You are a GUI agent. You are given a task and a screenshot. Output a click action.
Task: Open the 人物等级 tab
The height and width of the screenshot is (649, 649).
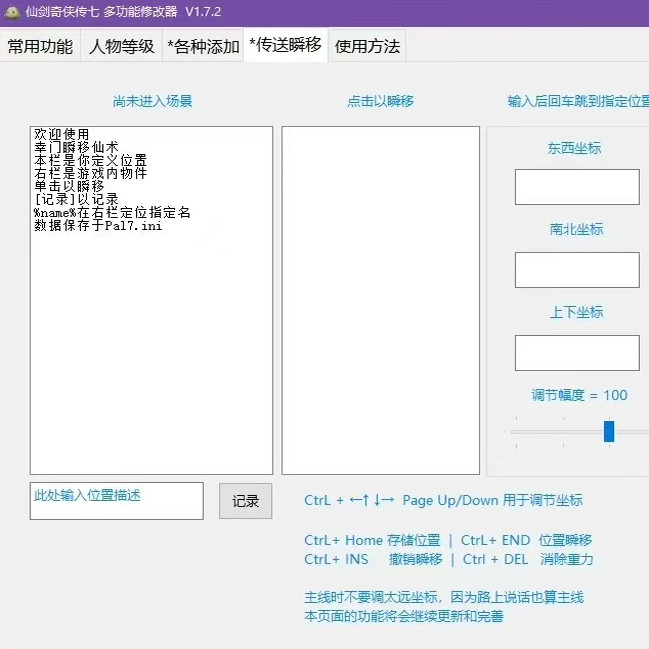tap(122, 46)
